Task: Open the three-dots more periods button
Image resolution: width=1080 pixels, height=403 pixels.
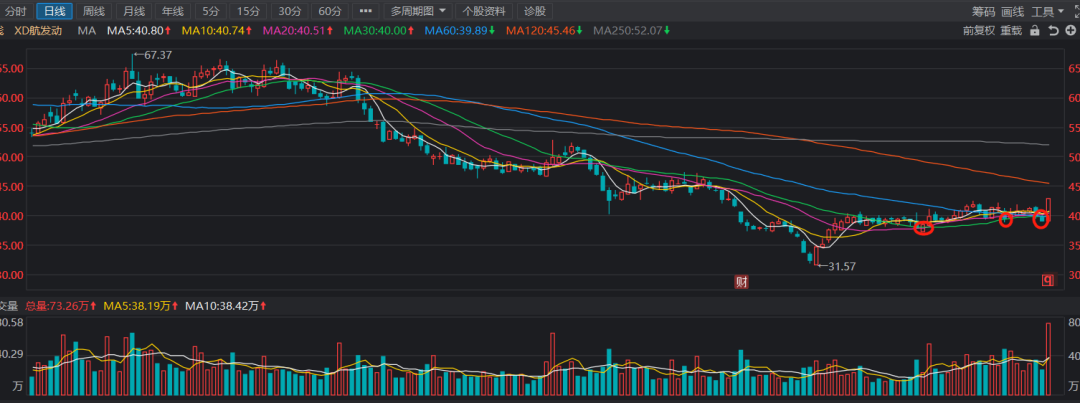Action: tap(365, 11)
